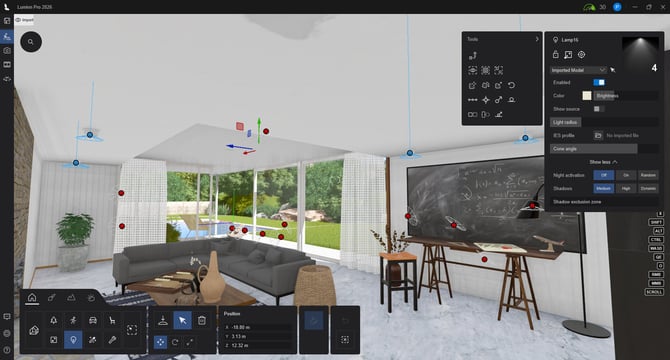Select the Utilities wrench category icon
The width and height of the screenshot is (670, 360).
(112, 340)
